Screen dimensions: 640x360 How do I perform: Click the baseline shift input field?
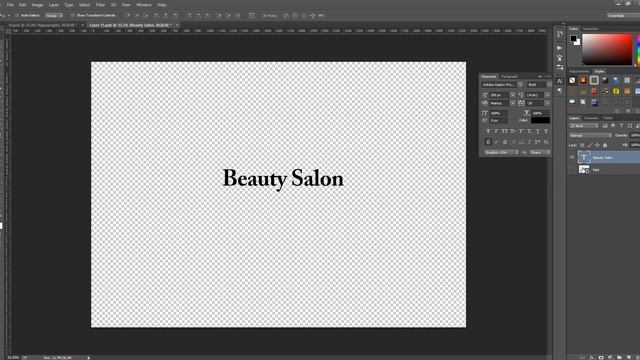coord(498,120)
